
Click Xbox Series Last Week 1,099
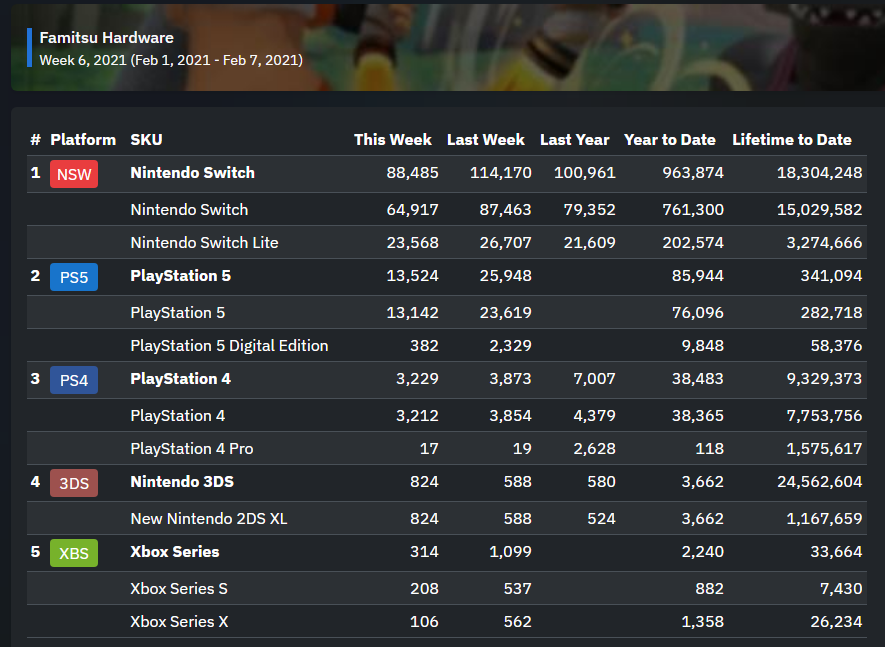click(x=510, y=552)
